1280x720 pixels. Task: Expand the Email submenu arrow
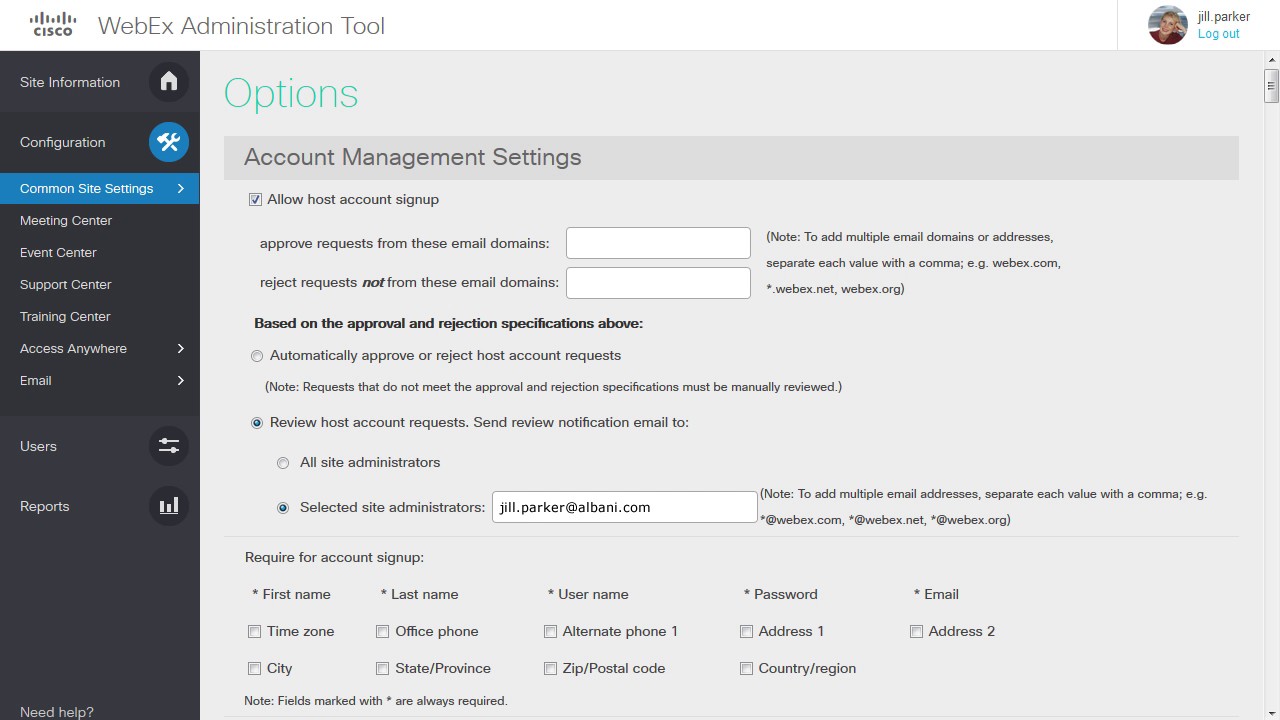181,380
